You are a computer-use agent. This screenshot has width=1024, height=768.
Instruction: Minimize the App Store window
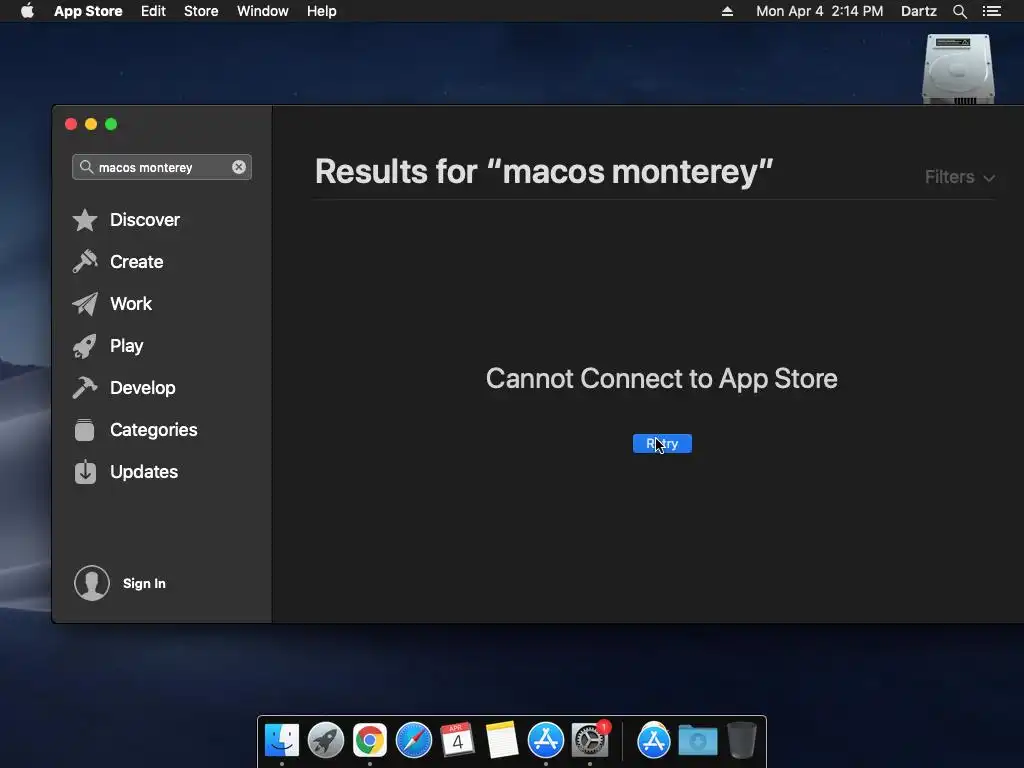pos(91,124)
